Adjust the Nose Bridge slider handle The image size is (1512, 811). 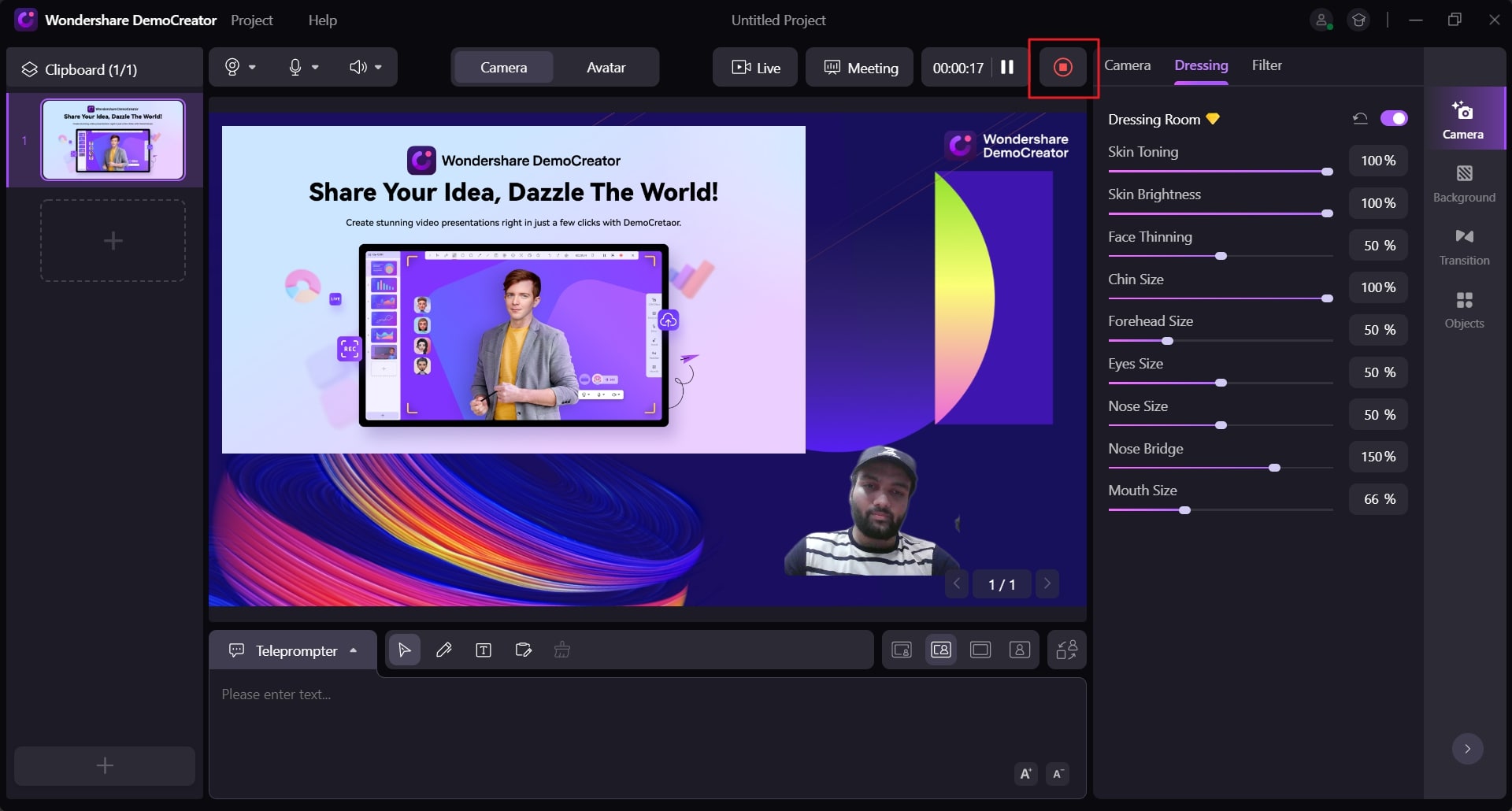(1274, 468)
